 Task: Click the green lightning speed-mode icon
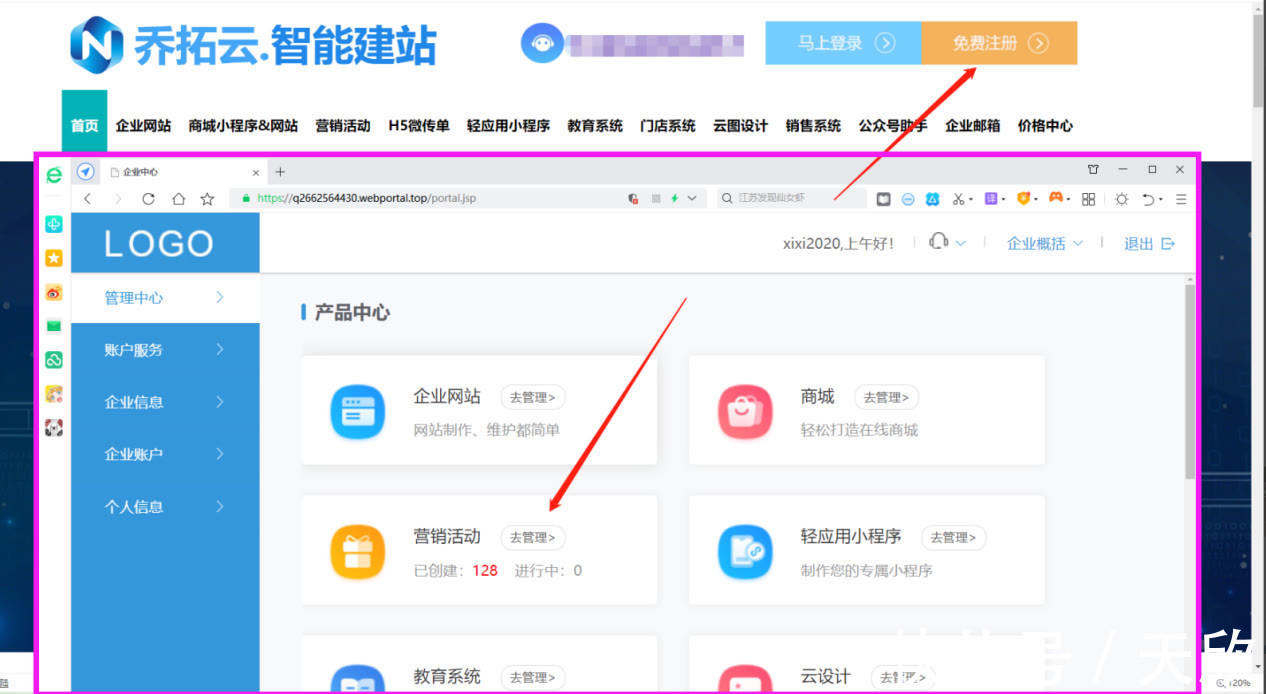[675, 199]
